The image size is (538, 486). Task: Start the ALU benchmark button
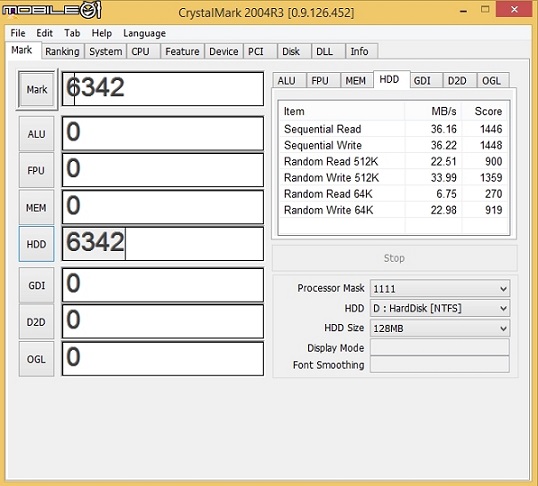pyautogui.click(x=36, y=134)
